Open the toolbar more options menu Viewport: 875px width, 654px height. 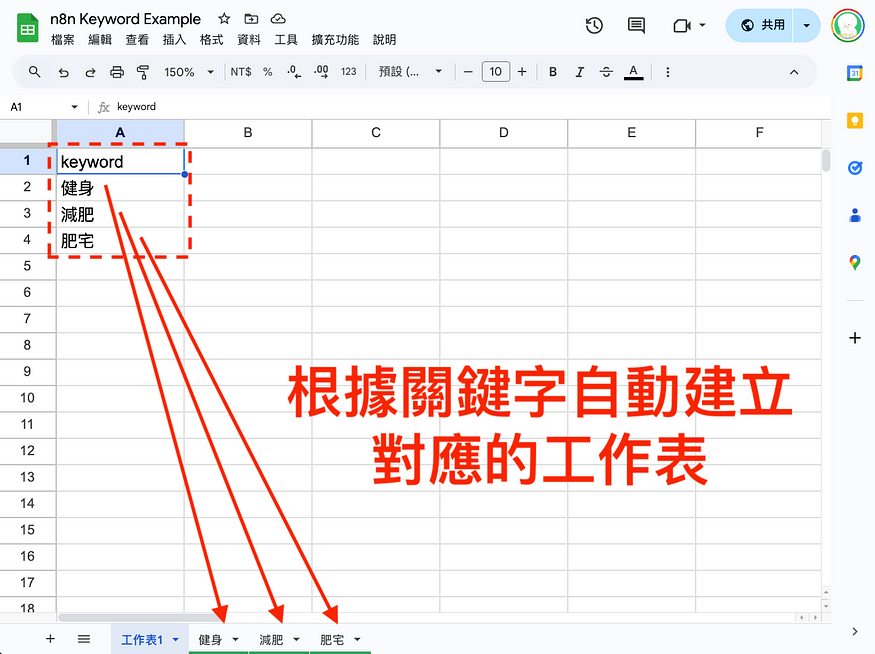tap(667, 72)
